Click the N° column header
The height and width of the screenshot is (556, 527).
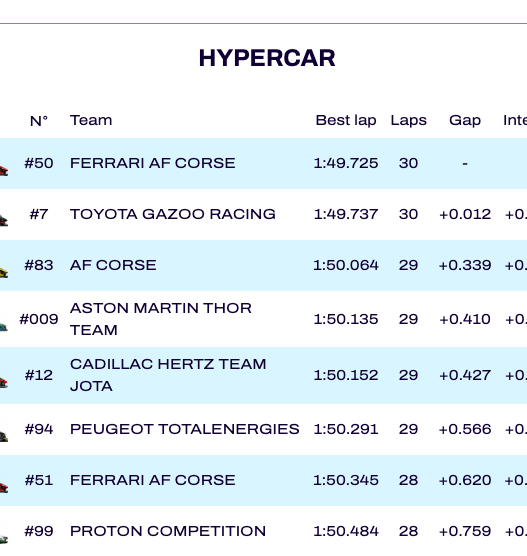39,121
